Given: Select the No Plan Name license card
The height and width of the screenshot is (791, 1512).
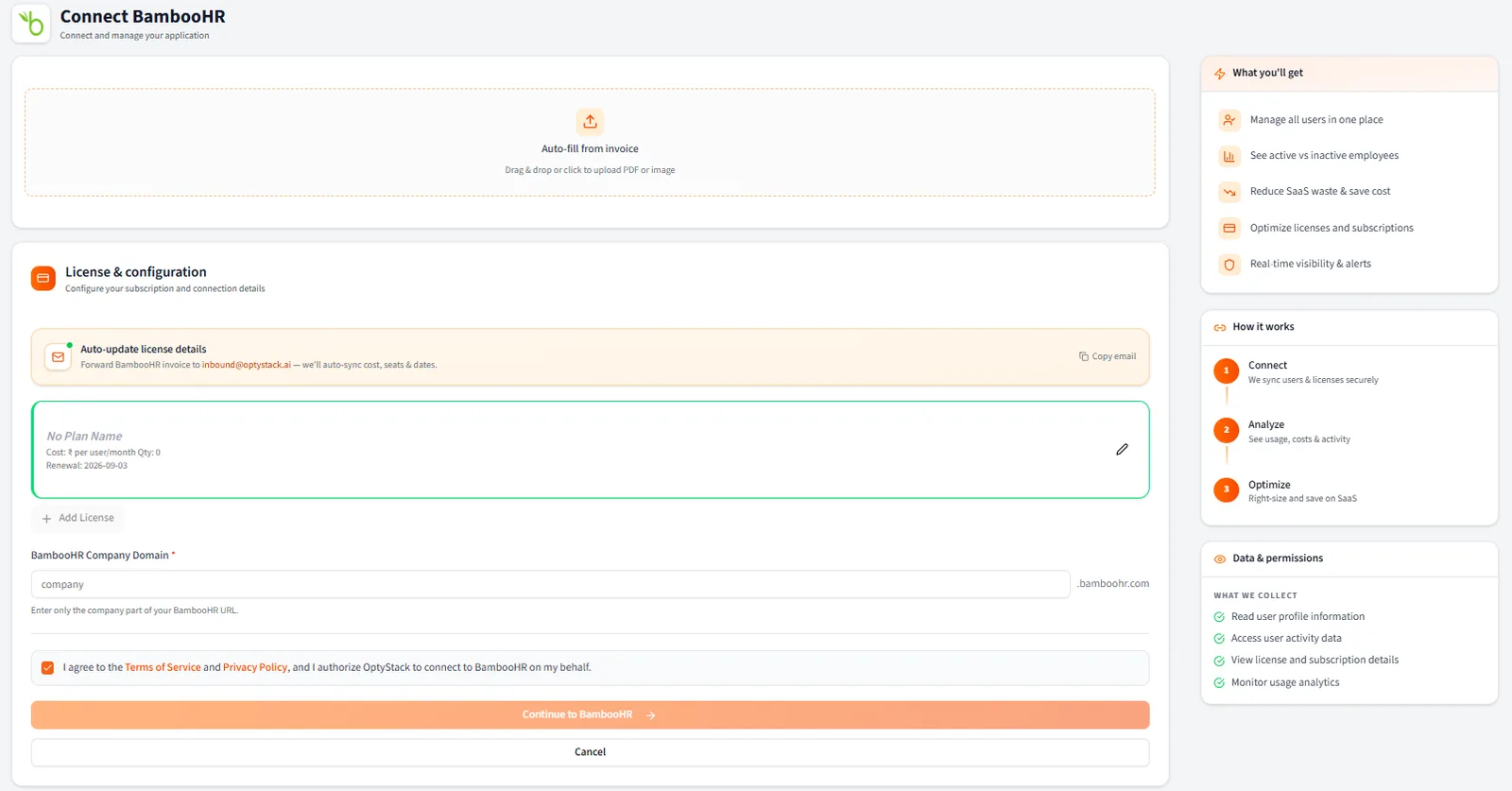Looking at the screenshot, I should tap(590, 450).
